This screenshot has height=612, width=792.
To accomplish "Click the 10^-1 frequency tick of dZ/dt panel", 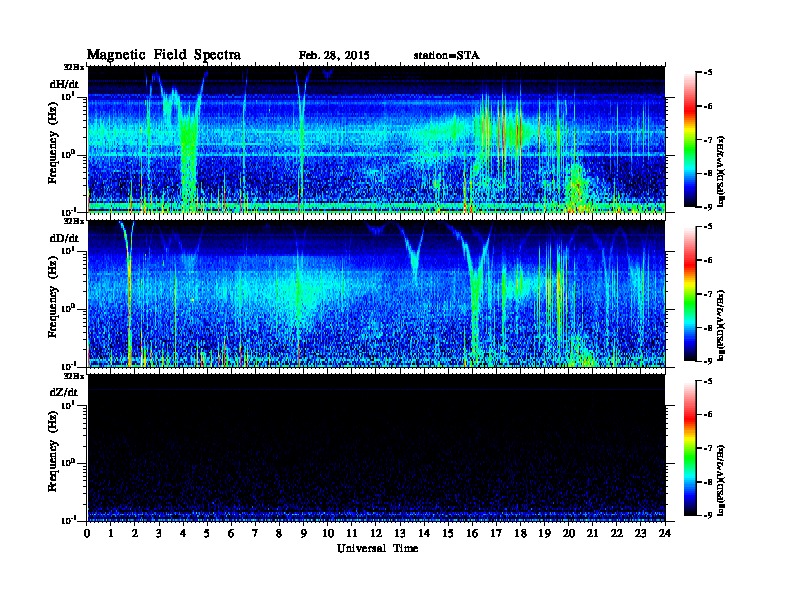I will pyautogui.click(x=68, y=520).
